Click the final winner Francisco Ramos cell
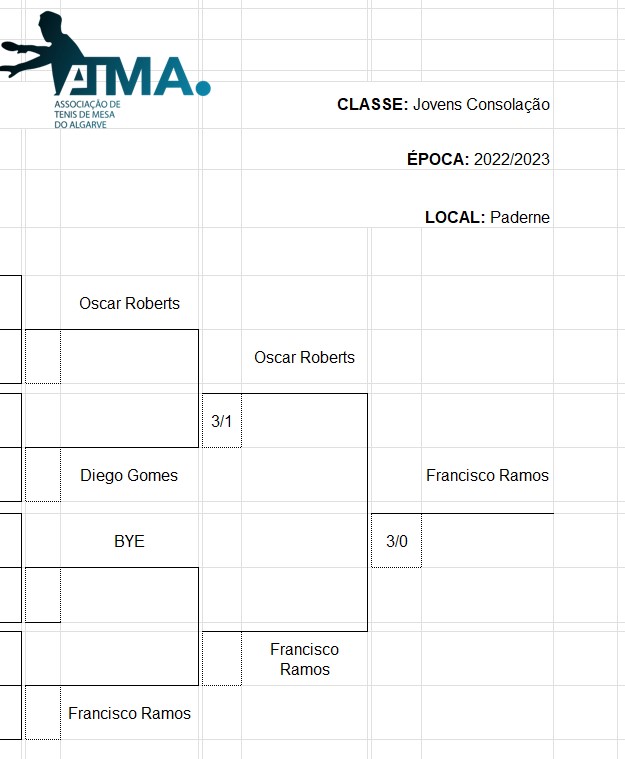The height and width of the screenshot is (759, 625). 487,475
